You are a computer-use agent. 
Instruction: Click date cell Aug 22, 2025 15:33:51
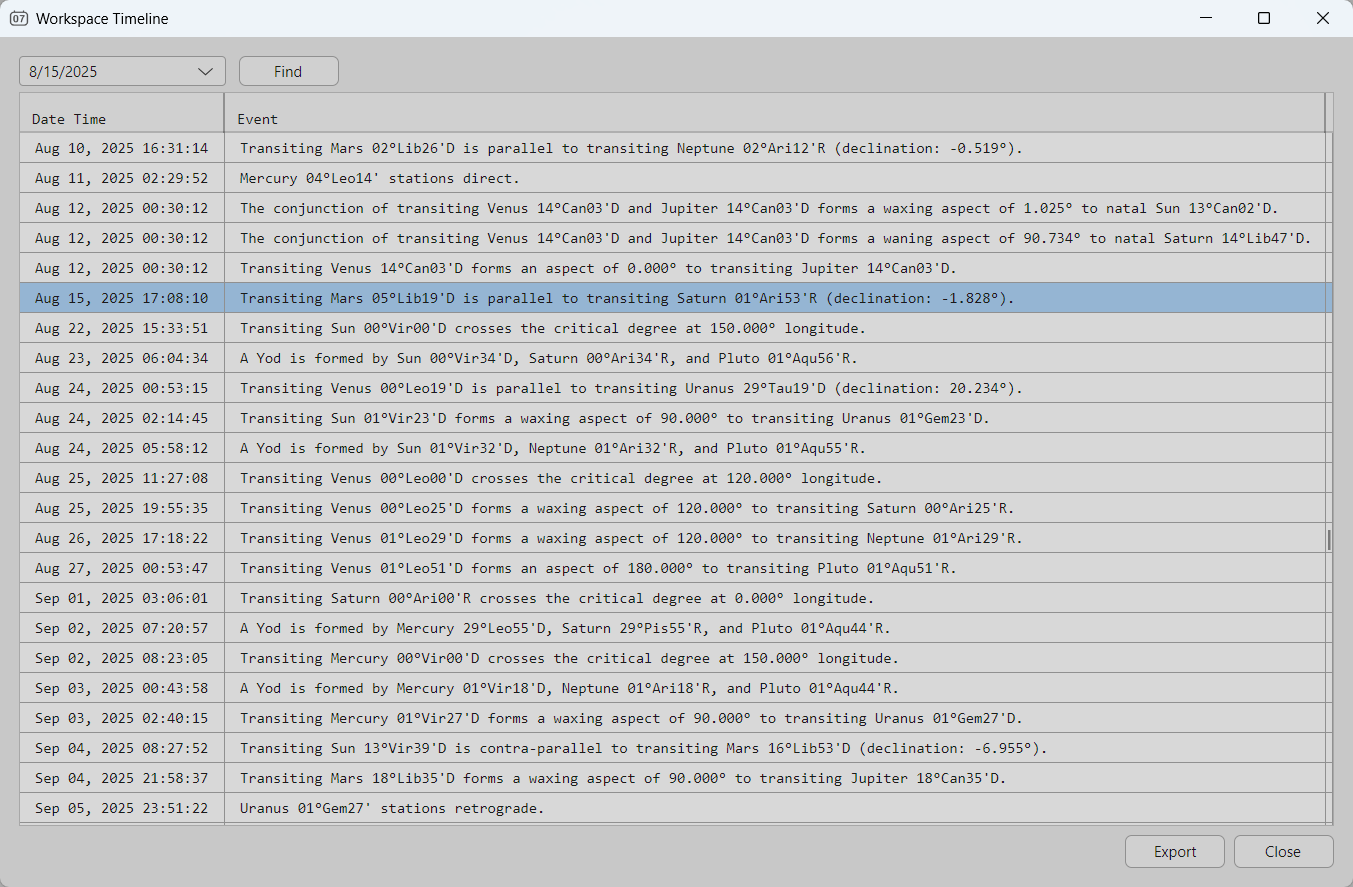(x=121, y=328)
